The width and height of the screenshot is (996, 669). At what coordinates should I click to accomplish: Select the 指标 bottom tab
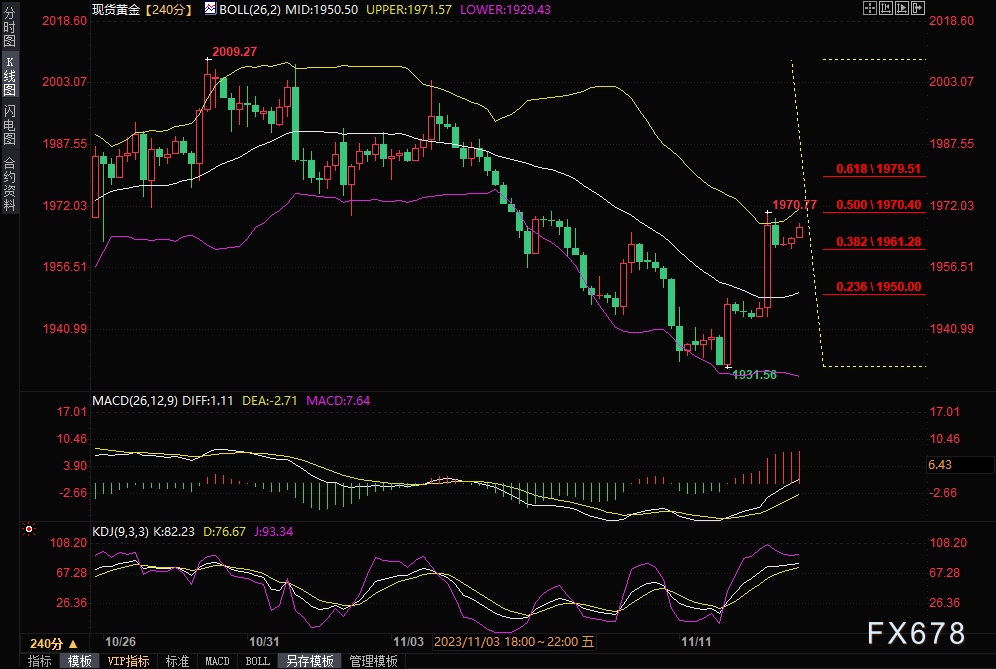pyautogui.click(x=40, y=661)
